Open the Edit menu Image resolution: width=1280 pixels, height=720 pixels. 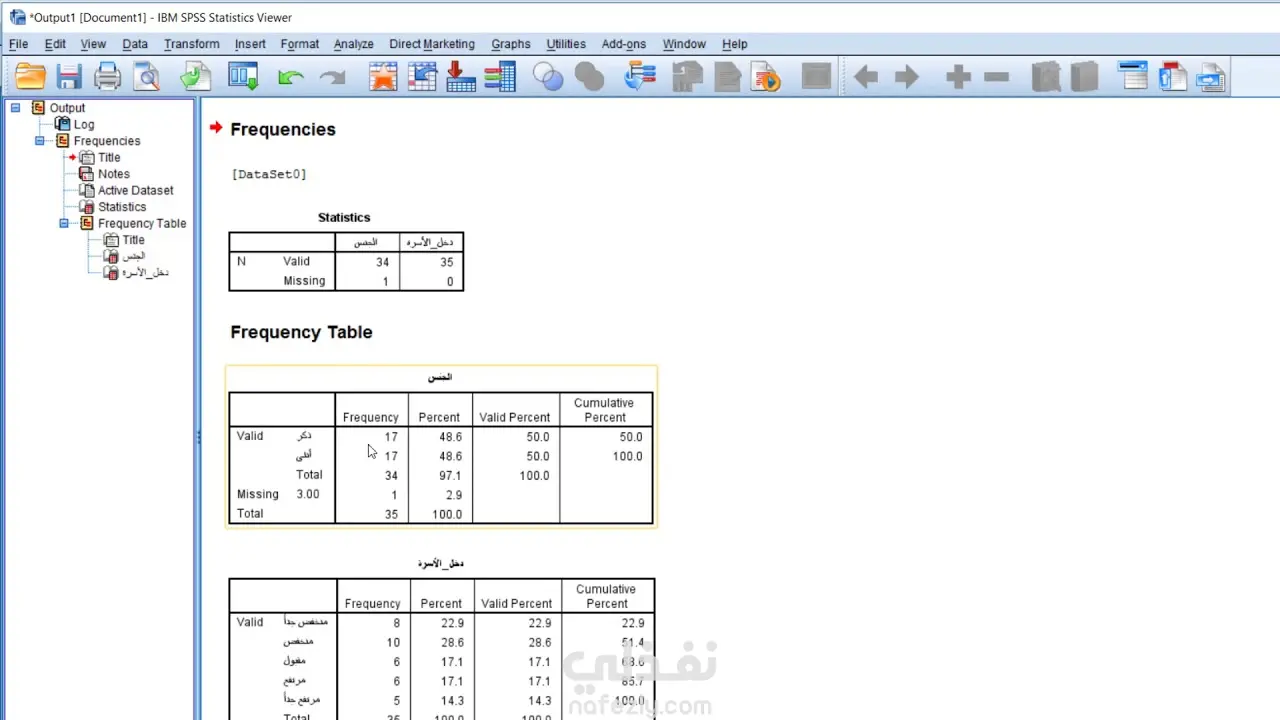point(55,44)
